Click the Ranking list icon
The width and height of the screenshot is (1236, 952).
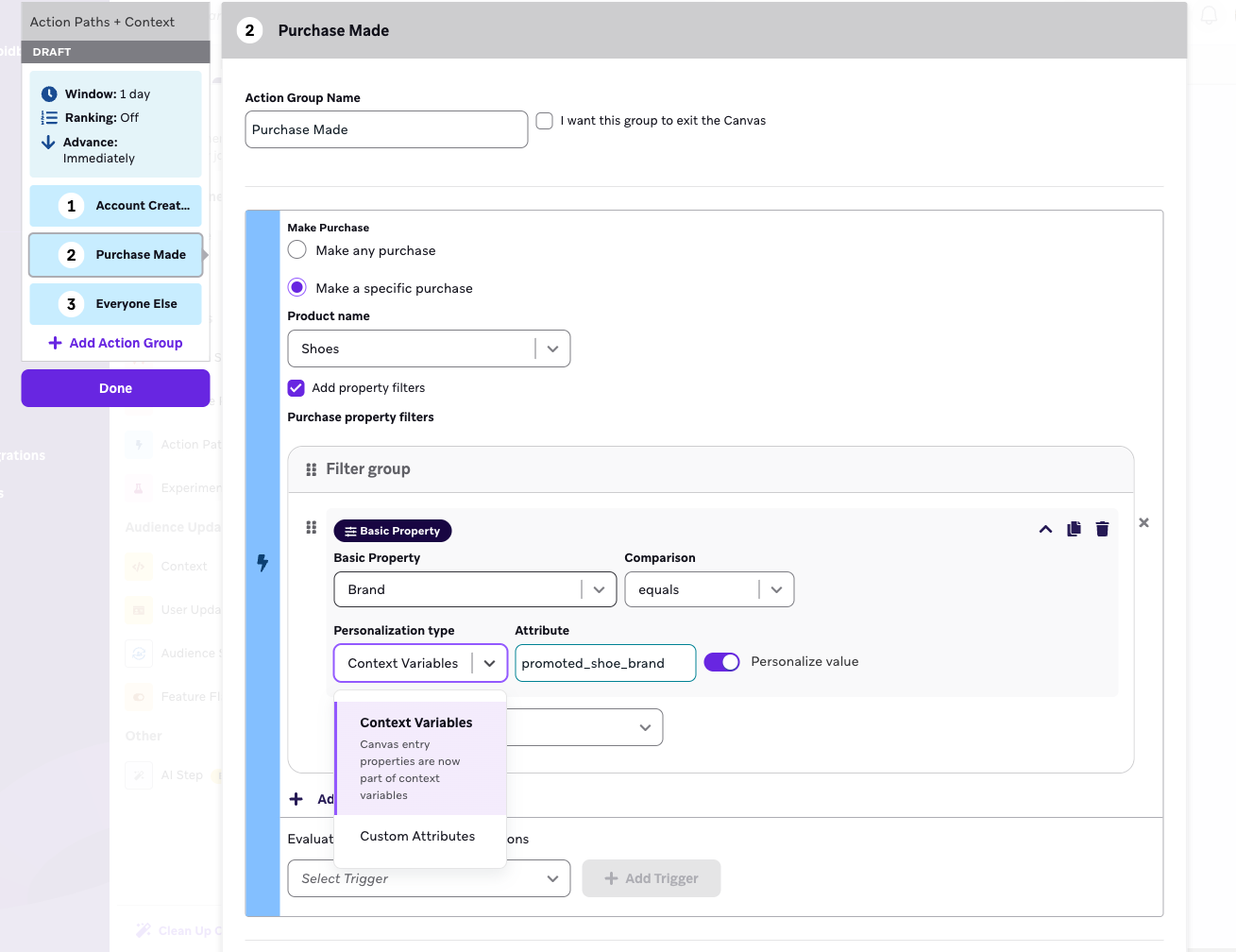[49, 118]
